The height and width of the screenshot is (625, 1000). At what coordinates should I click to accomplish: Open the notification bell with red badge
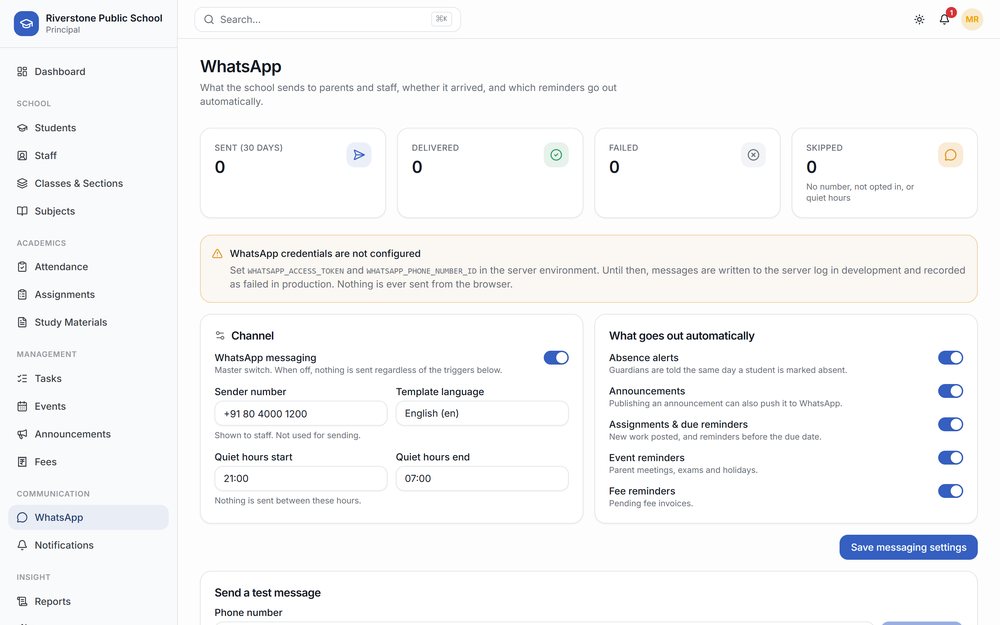(945, 19)
